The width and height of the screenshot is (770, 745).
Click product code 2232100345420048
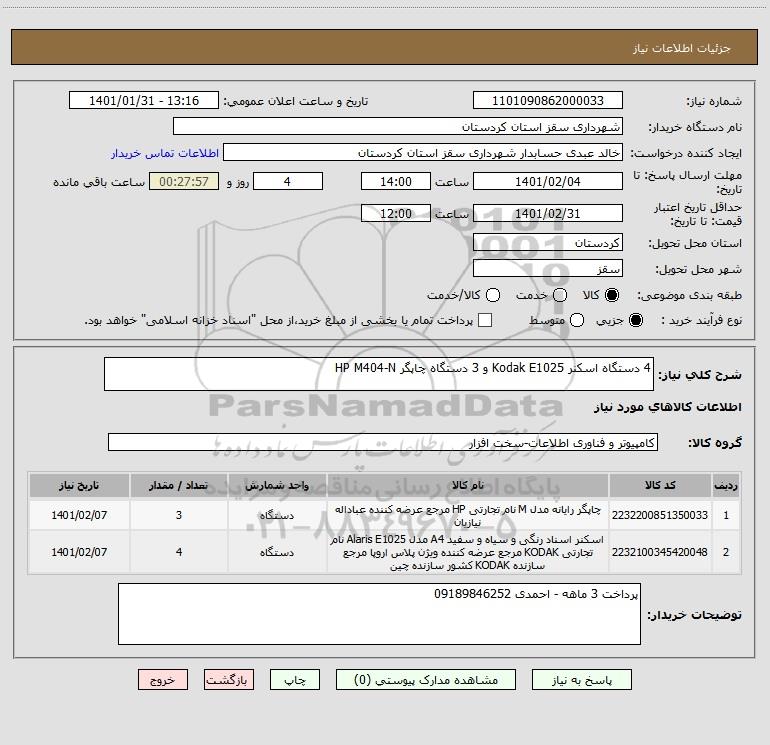pos(660,552)
